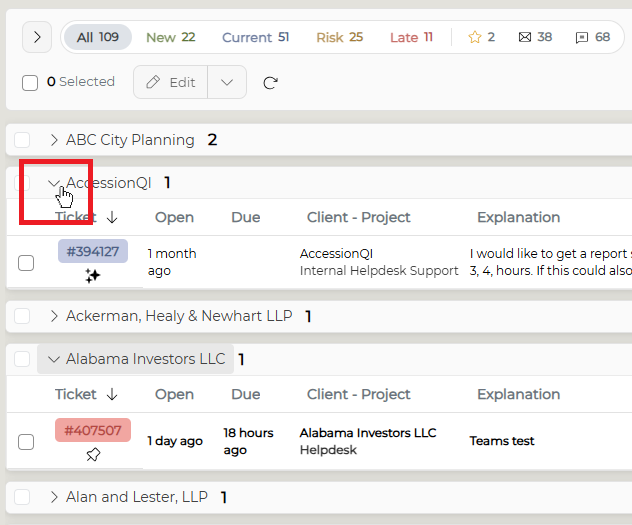The height and width of the screenshot is (525, 632).
Task: Switch to the Late 11 tab
Action: coord(412,37)
